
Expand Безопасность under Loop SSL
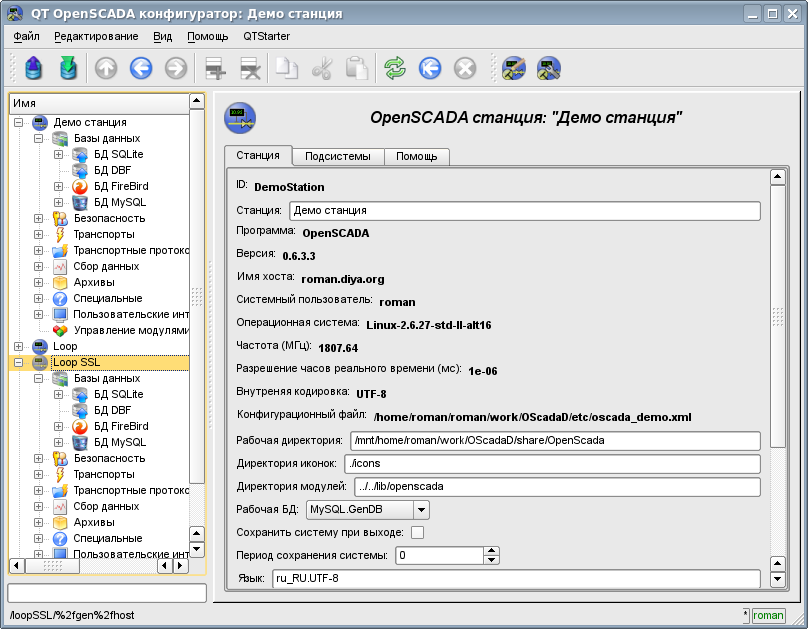point(38,458)
